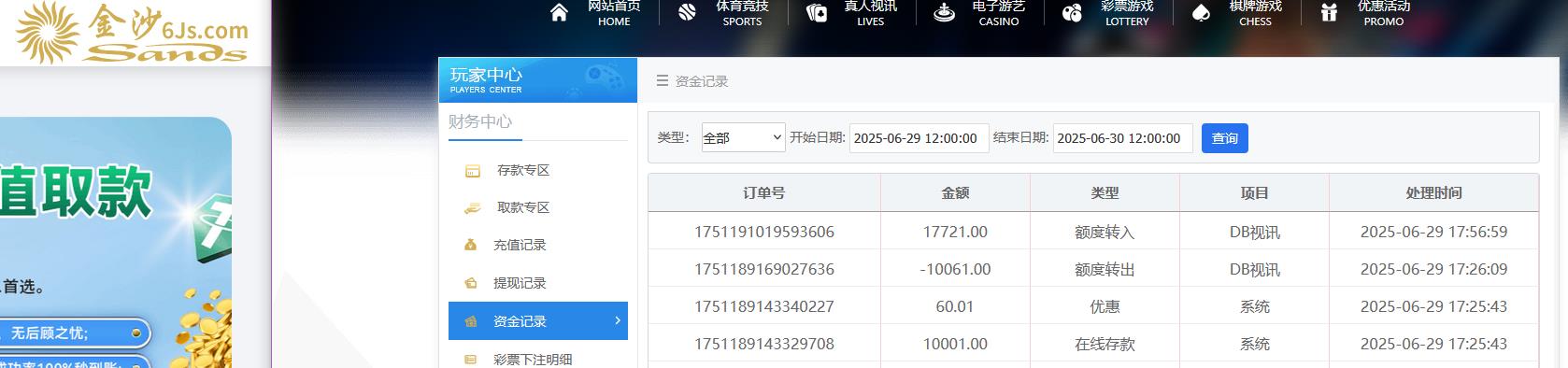
Task: Click the amount -10061.00
Action: (x=955, y=269)
